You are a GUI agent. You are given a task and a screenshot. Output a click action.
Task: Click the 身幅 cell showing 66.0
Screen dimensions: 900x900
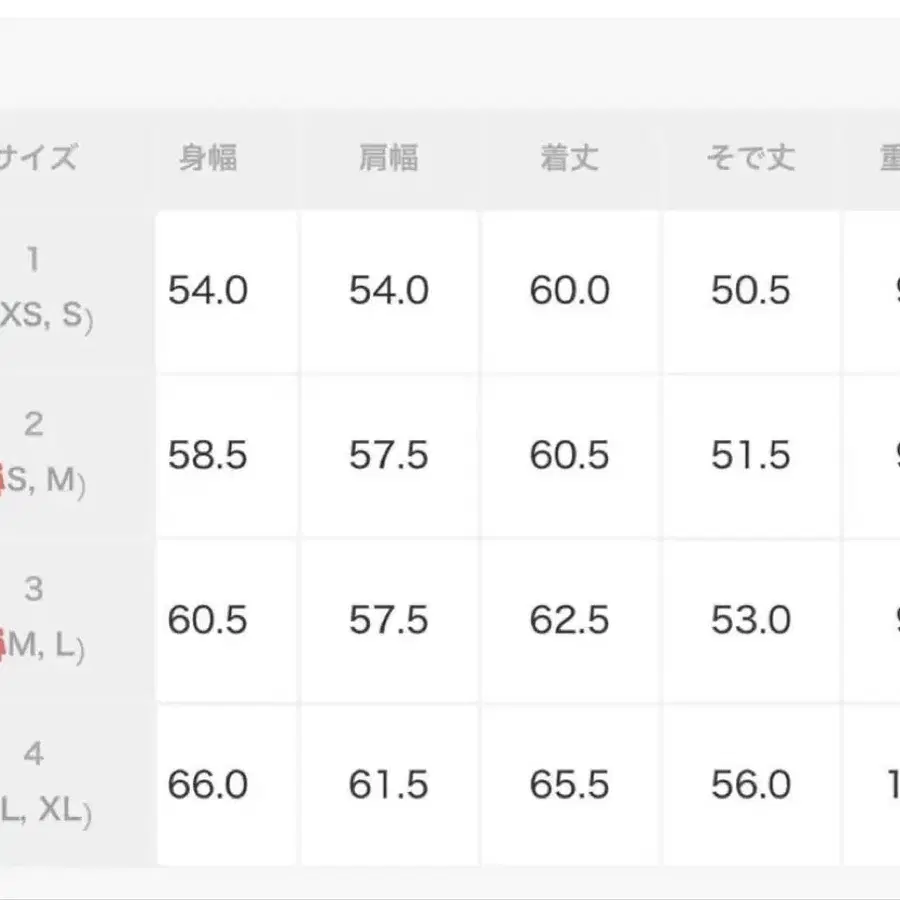(207, 785)
